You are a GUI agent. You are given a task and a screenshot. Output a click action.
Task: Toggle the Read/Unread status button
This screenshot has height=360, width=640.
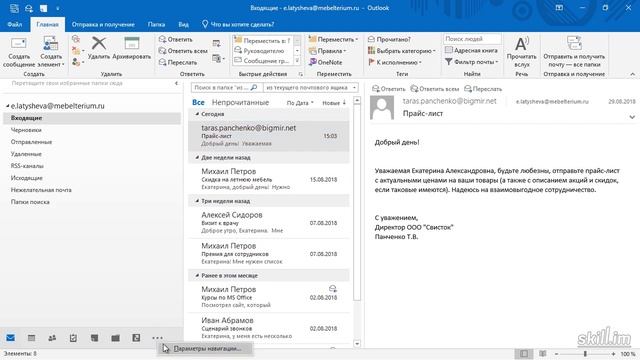[x=389, y=40]
